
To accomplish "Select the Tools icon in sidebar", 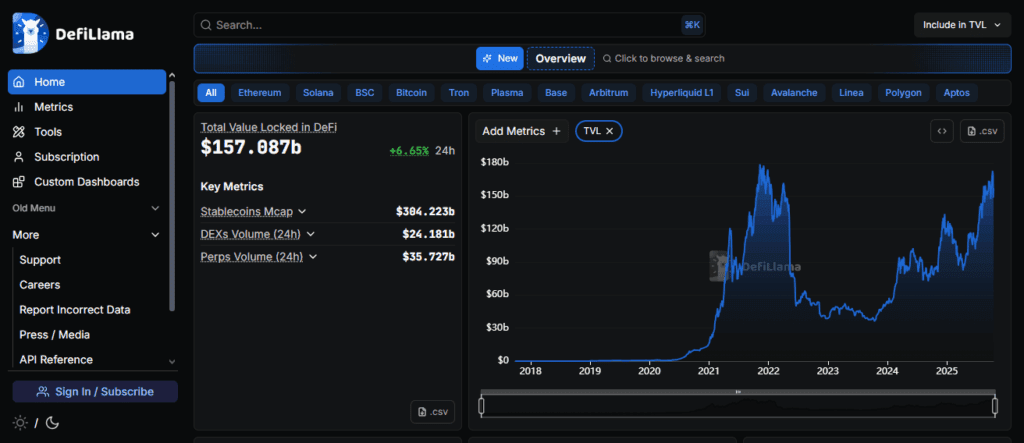I will (19, 132).
